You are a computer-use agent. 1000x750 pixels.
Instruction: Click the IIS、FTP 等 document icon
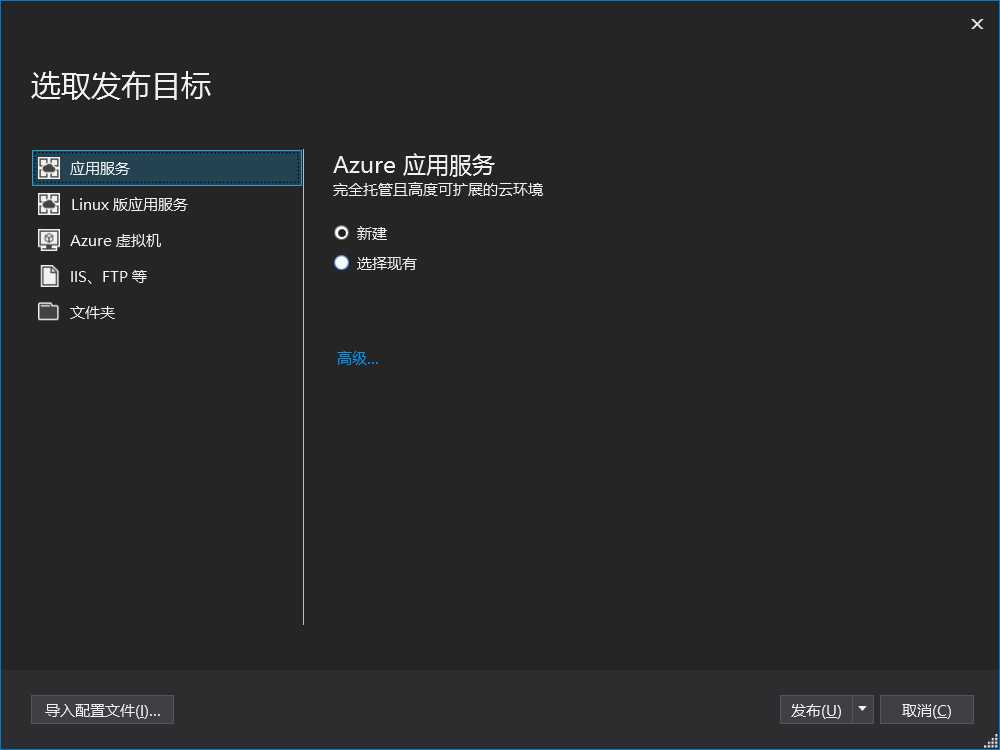pos(49,276)
